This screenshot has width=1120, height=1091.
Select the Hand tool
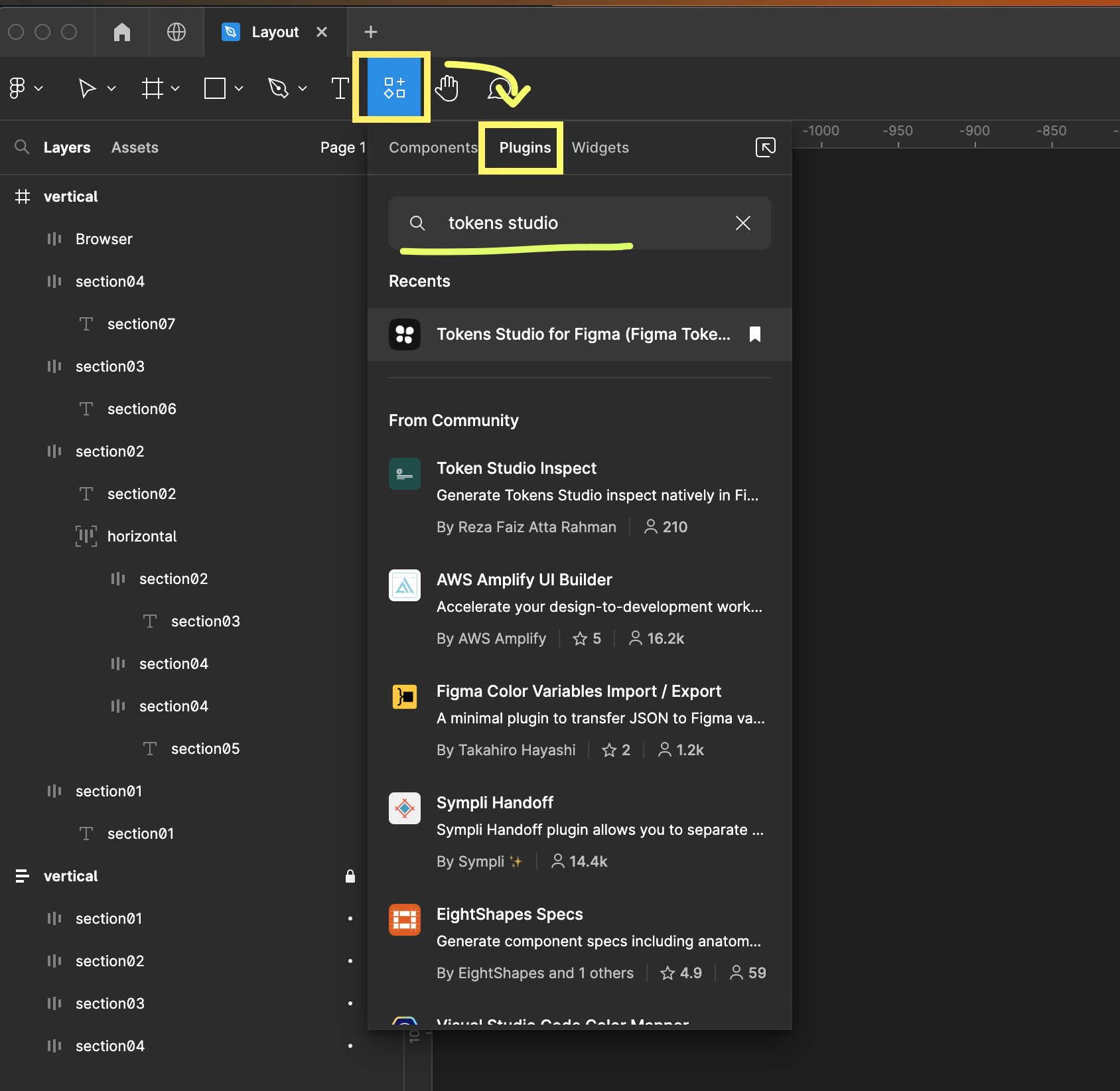447,88
